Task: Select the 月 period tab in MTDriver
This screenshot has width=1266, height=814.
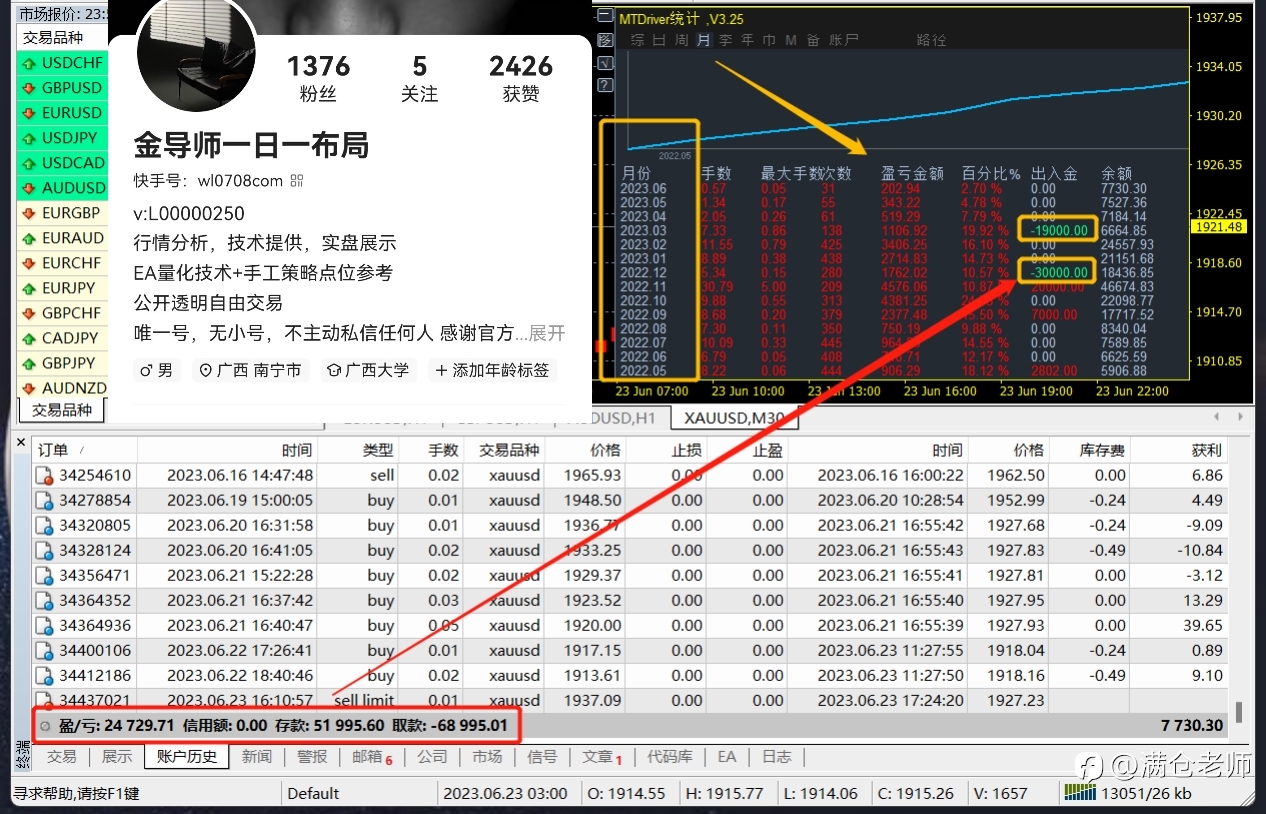Action: (704, 40)
